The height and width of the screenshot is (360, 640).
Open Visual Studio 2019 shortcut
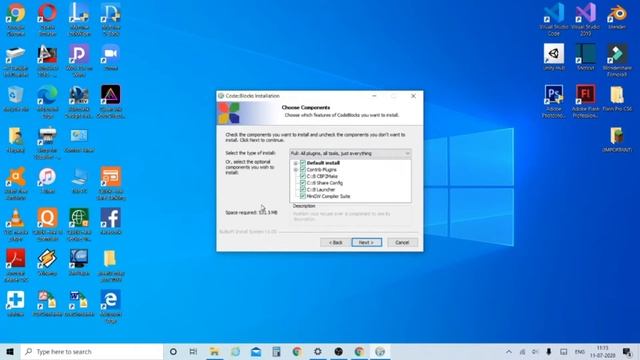(x=585, y=20)
